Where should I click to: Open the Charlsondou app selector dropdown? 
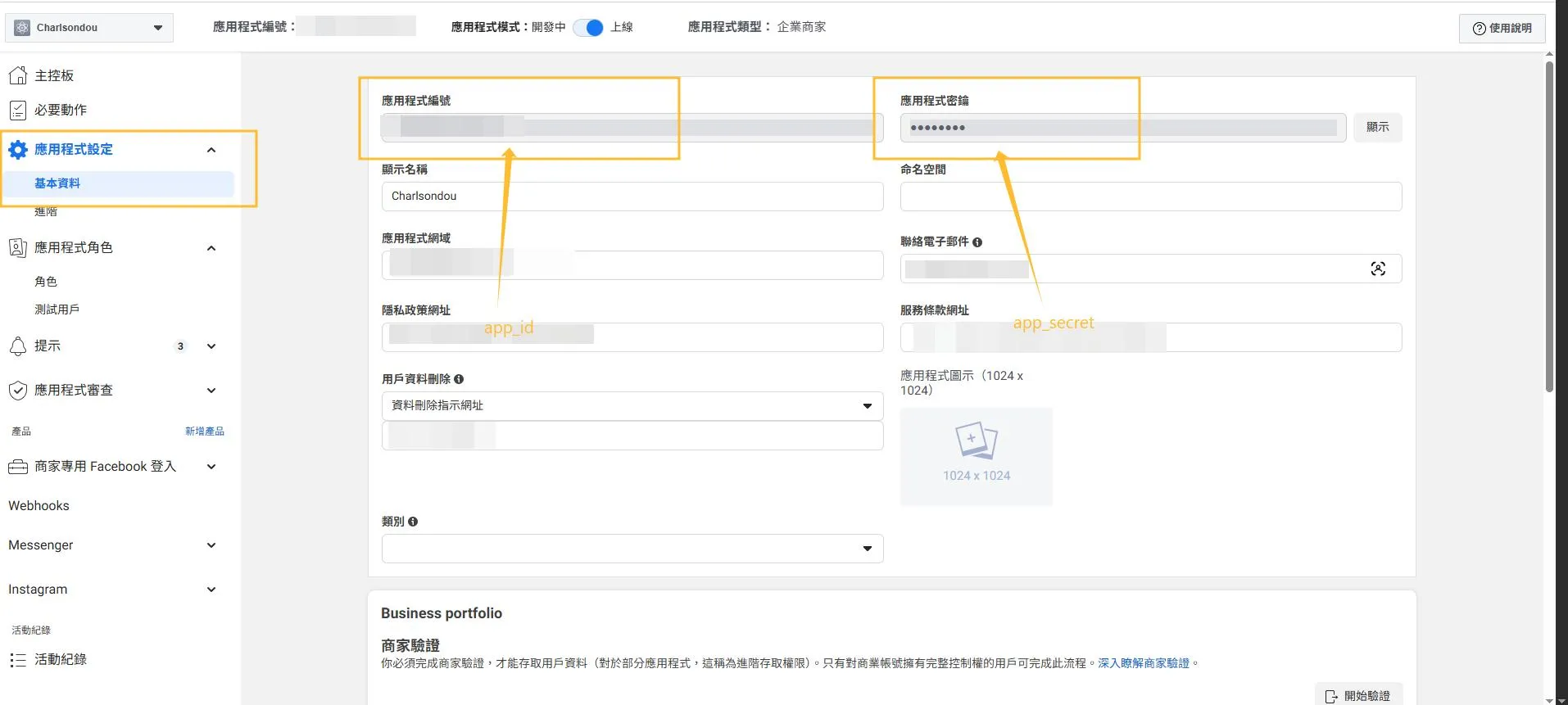(89, 28)
